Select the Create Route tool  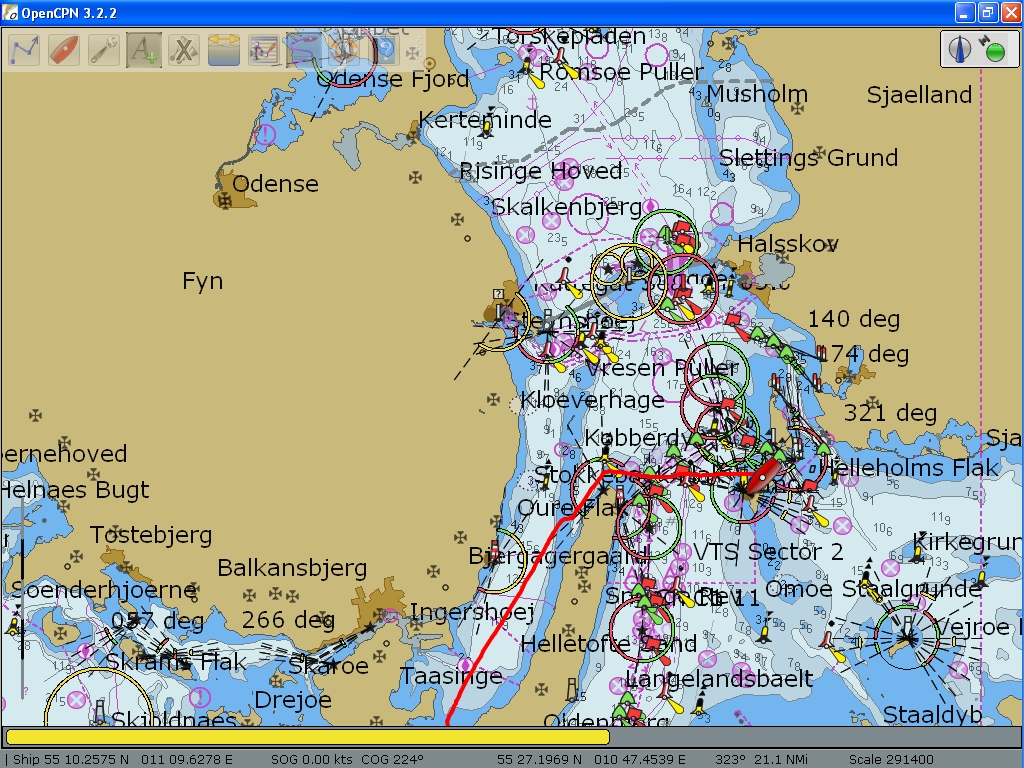pyautogui.click(x=24, y=50)
